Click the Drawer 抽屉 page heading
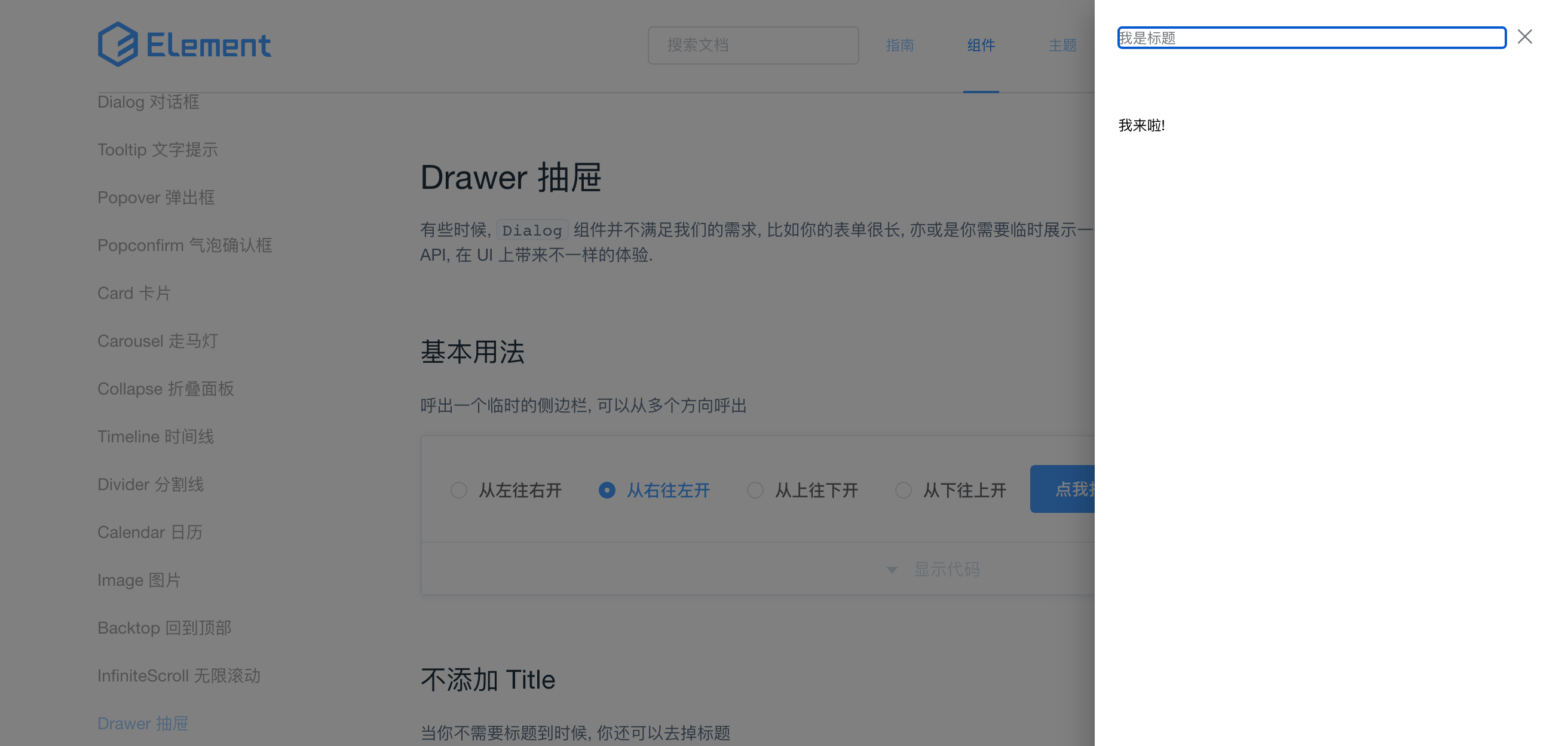 click(510, 178)
